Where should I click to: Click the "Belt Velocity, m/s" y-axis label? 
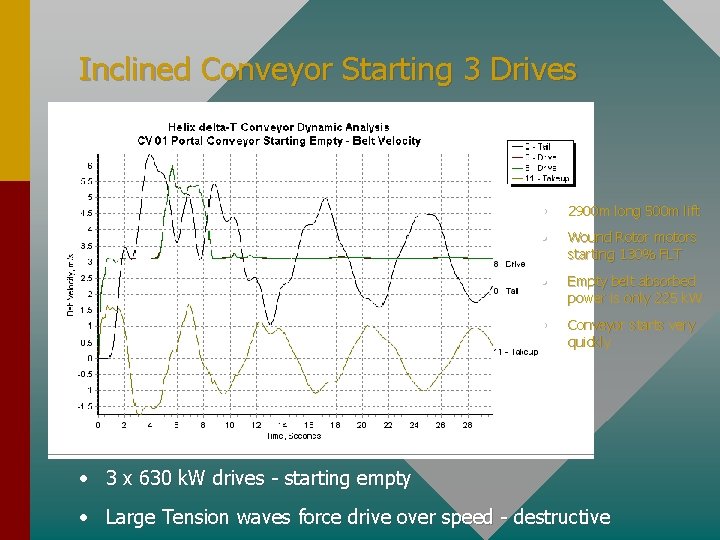point(70,284)
